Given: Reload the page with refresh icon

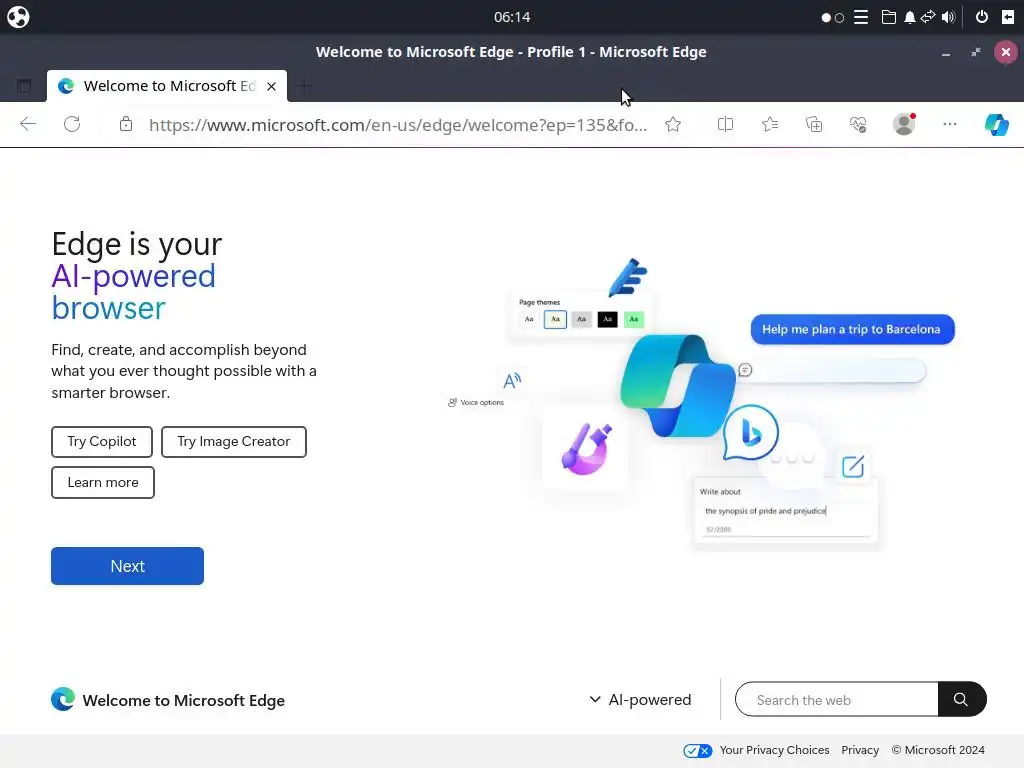Looking at the screenshot, I should tap(72, 124).
